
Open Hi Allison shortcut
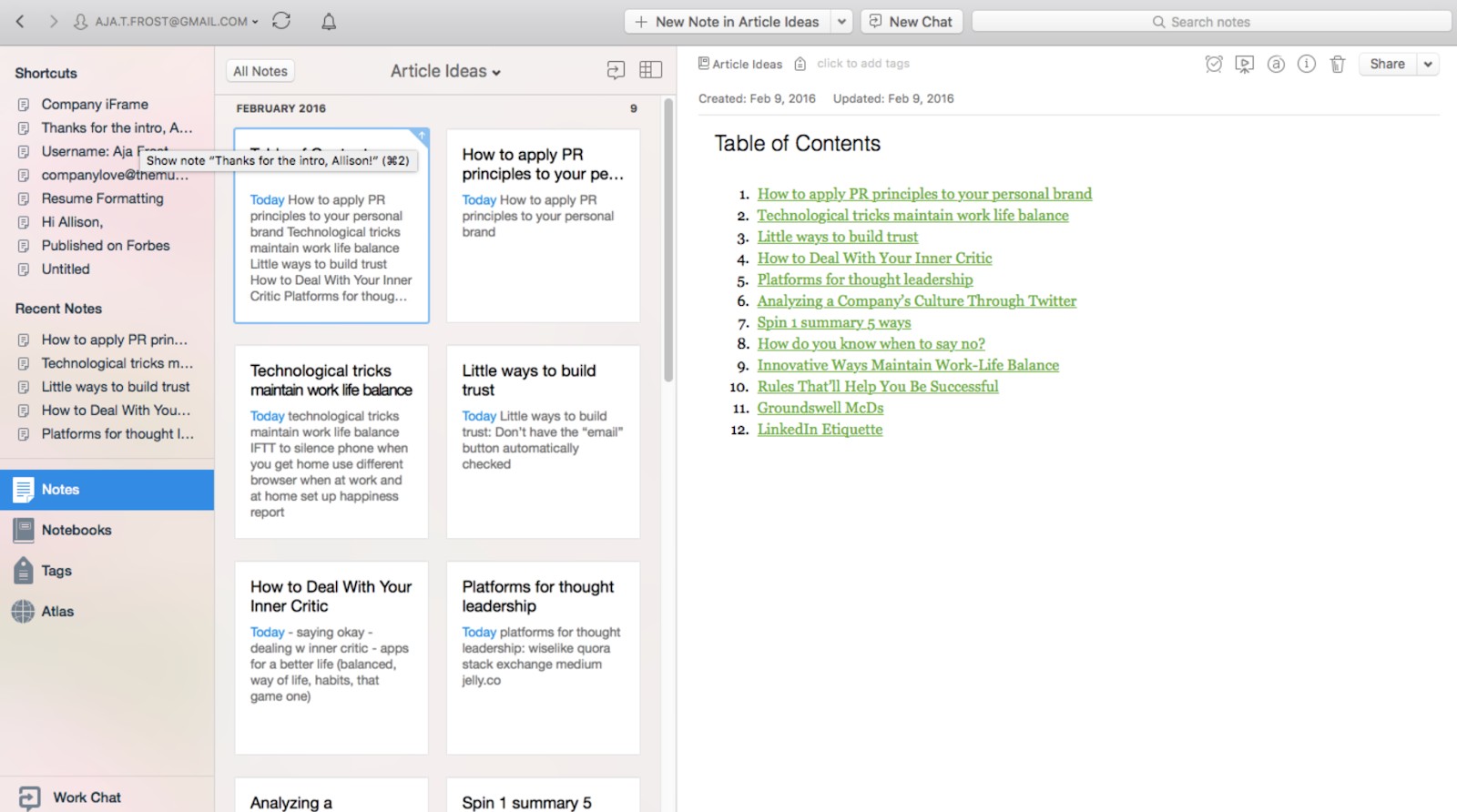coord(72,222)
